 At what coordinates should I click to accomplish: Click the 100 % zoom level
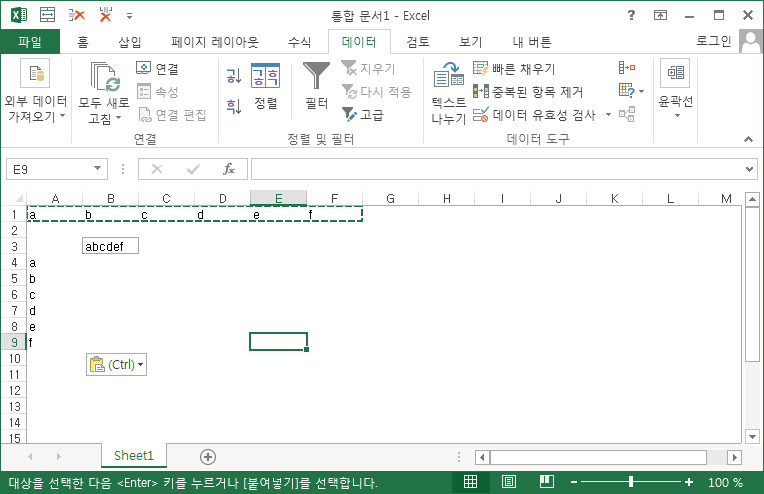725,482
